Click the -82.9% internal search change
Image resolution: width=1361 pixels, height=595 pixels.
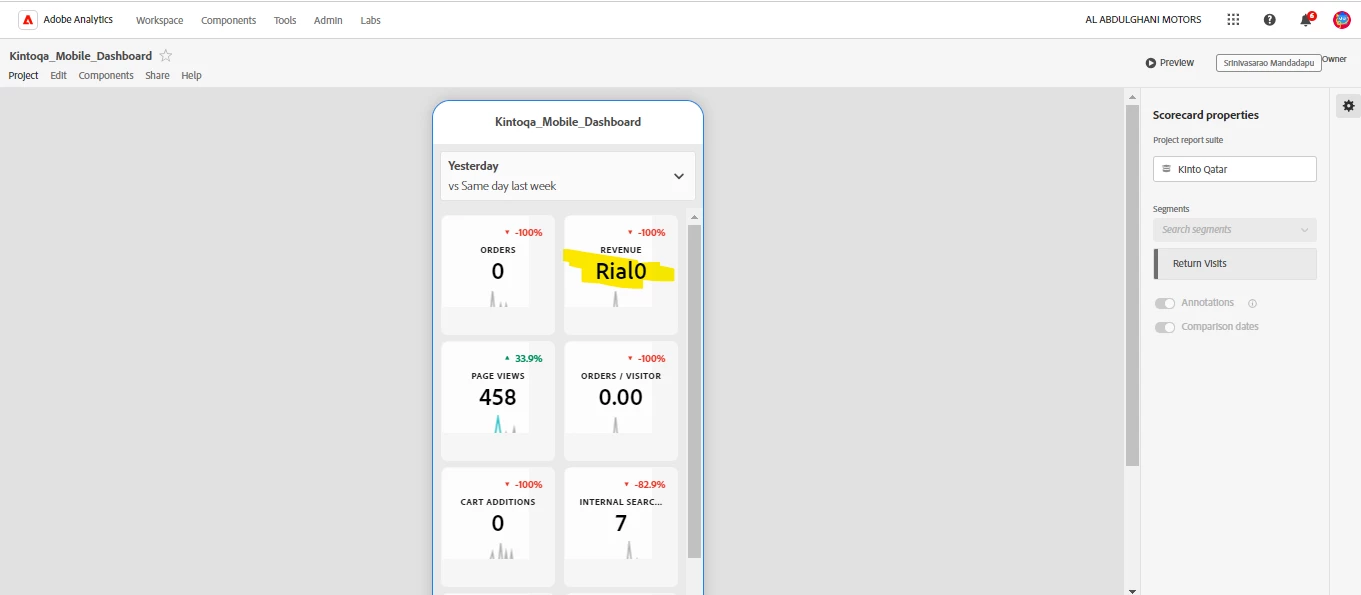tap(650, 484)
